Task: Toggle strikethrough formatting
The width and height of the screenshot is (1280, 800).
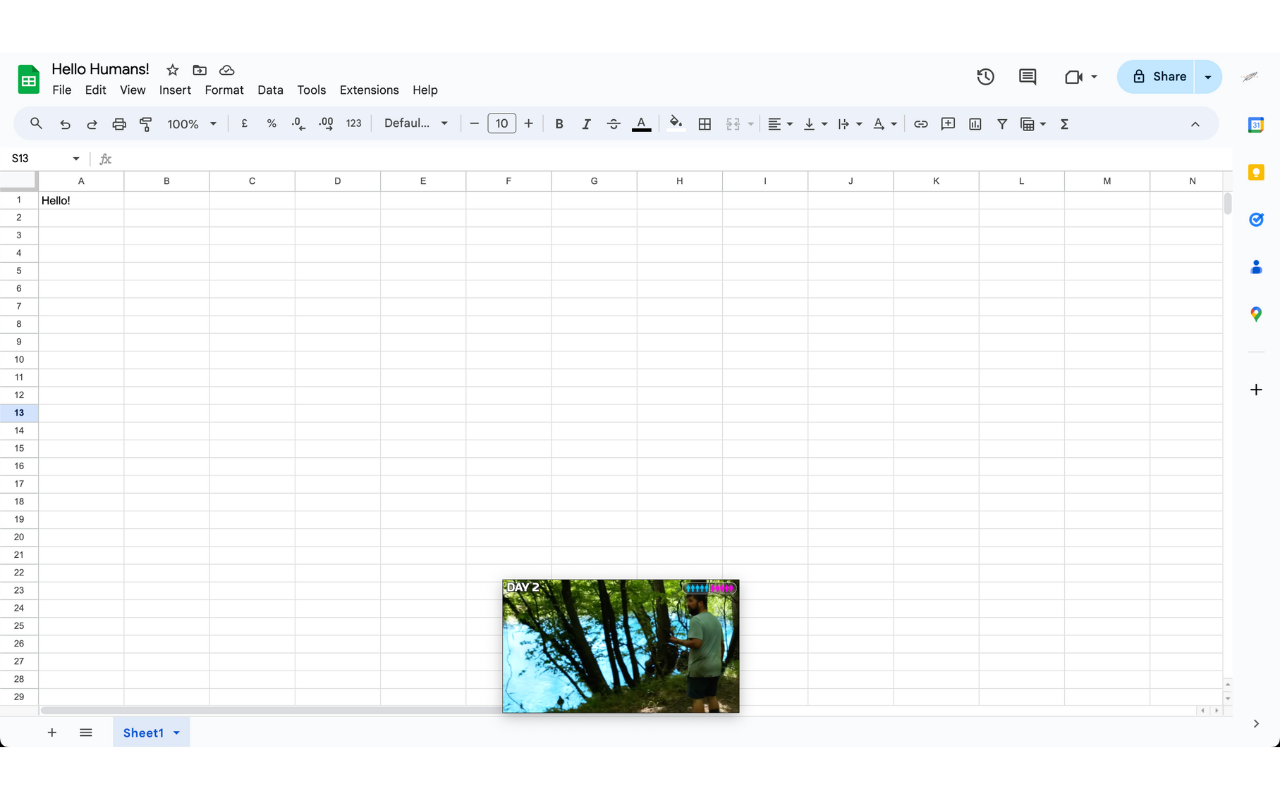Action: pyautogui.click(x=613, y=124)
